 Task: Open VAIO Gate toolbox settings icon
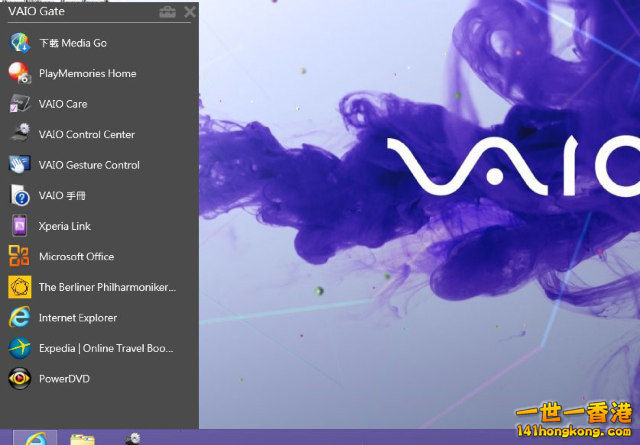(x=167, y=12)
